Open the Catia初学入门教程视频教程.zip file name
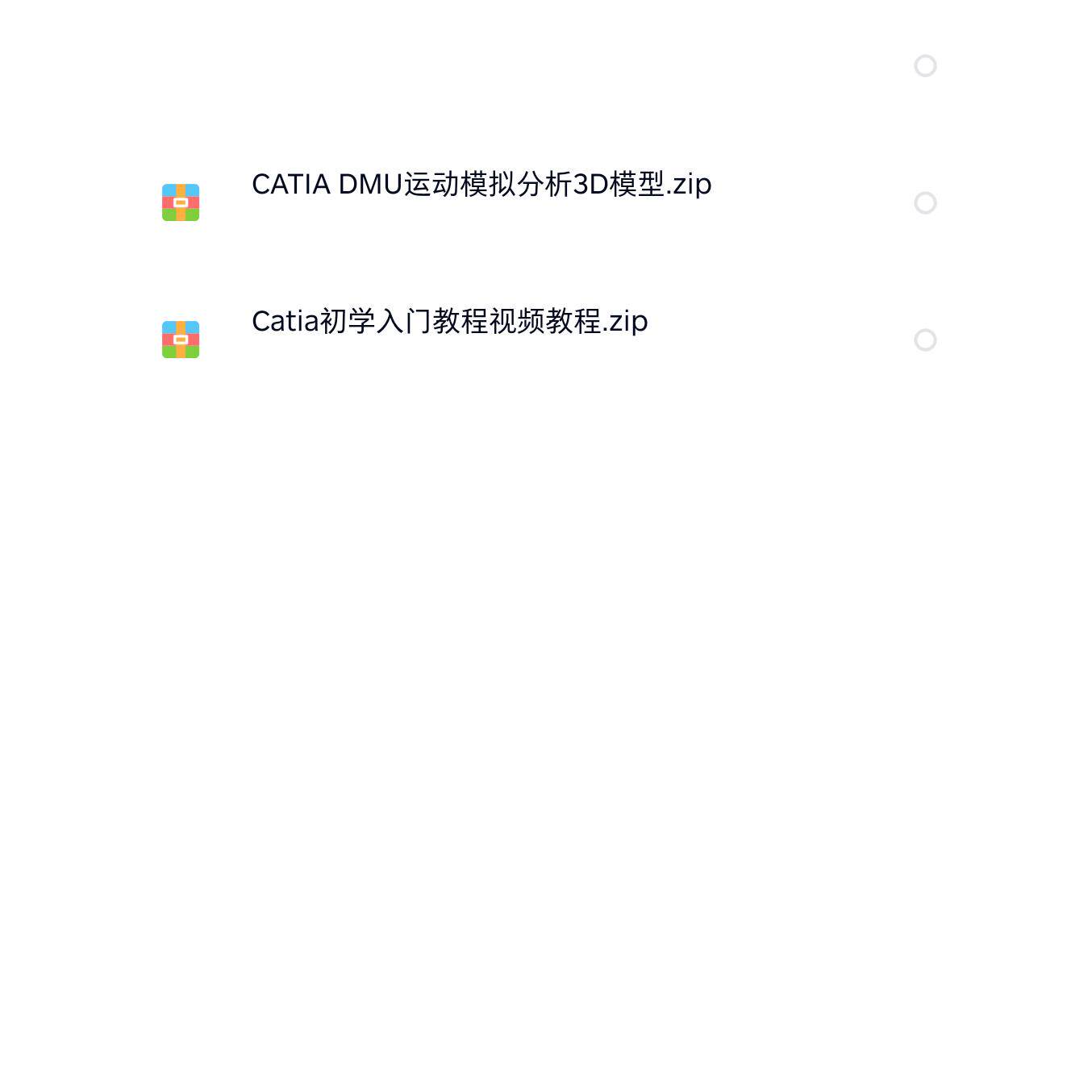1092x1092 pixels. point(450,322)
